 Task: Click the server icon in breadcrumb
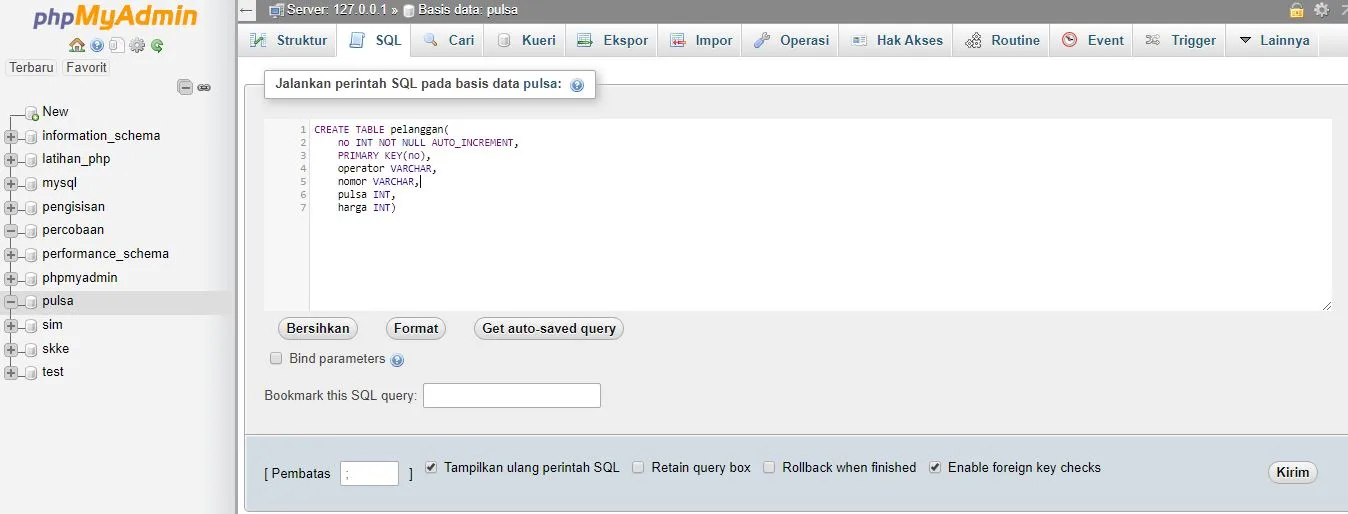[x=276, y=11]
